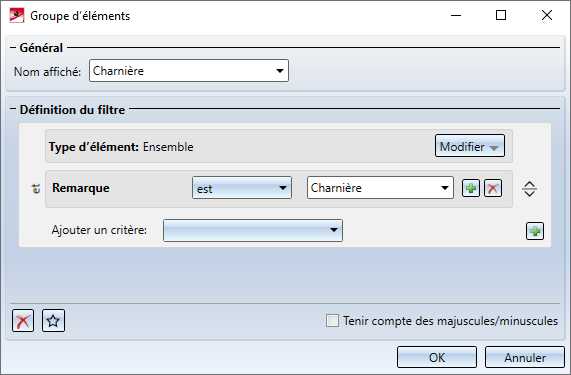Click the star favorites icon
Viewport: 571px width, 375px height.
pos(53,321)
